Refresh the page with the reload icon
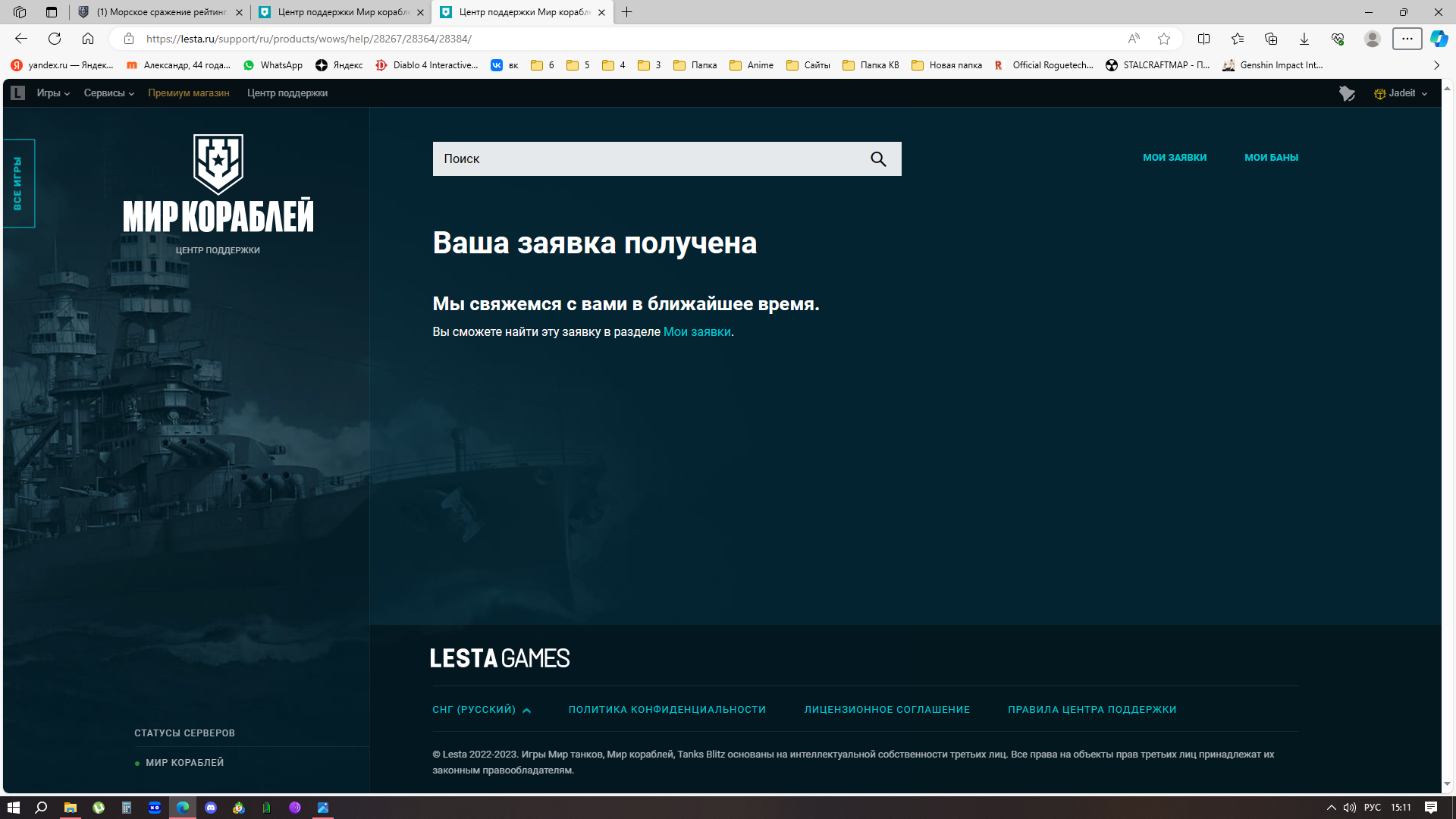 click(x=55, y=39)
